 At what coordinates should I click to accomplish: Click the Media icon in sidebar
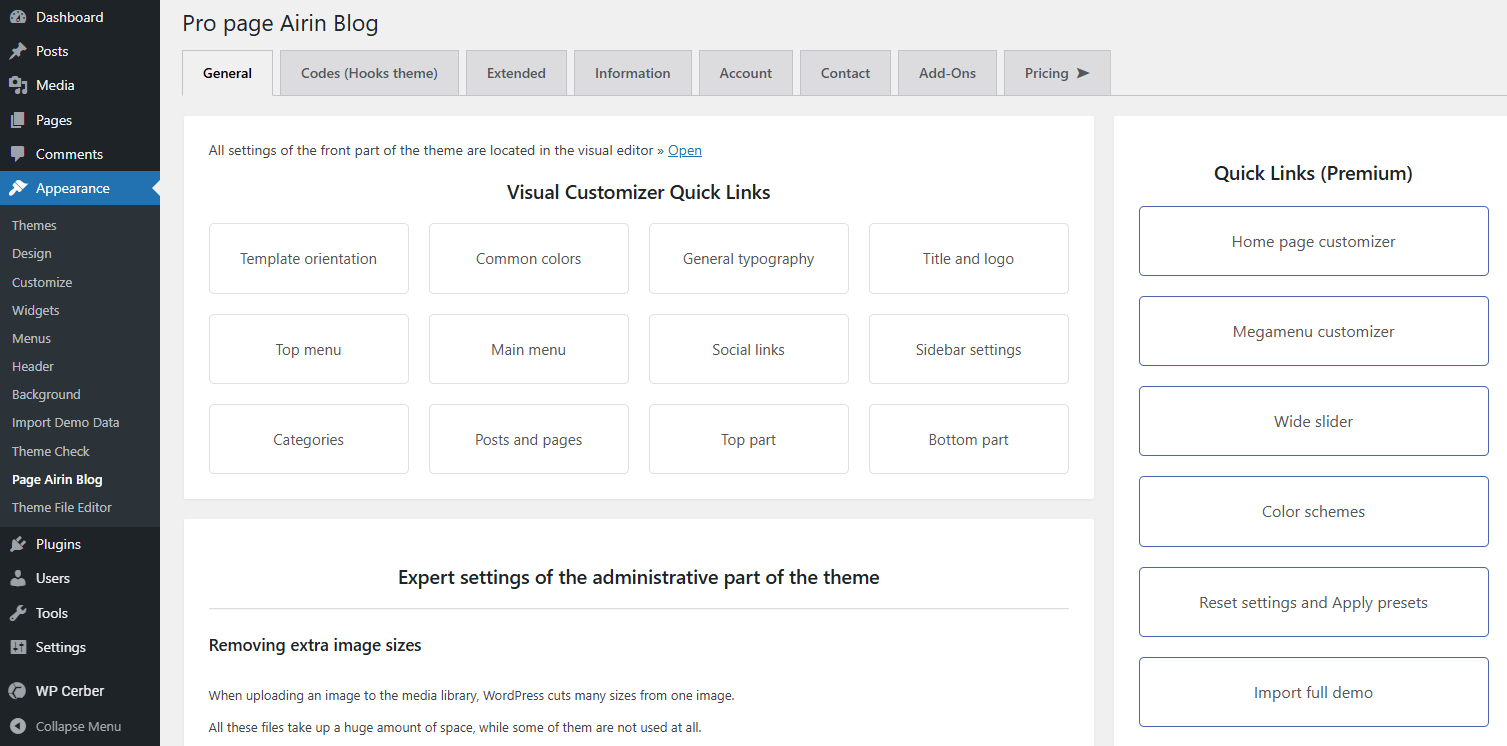tap(18, 85)
